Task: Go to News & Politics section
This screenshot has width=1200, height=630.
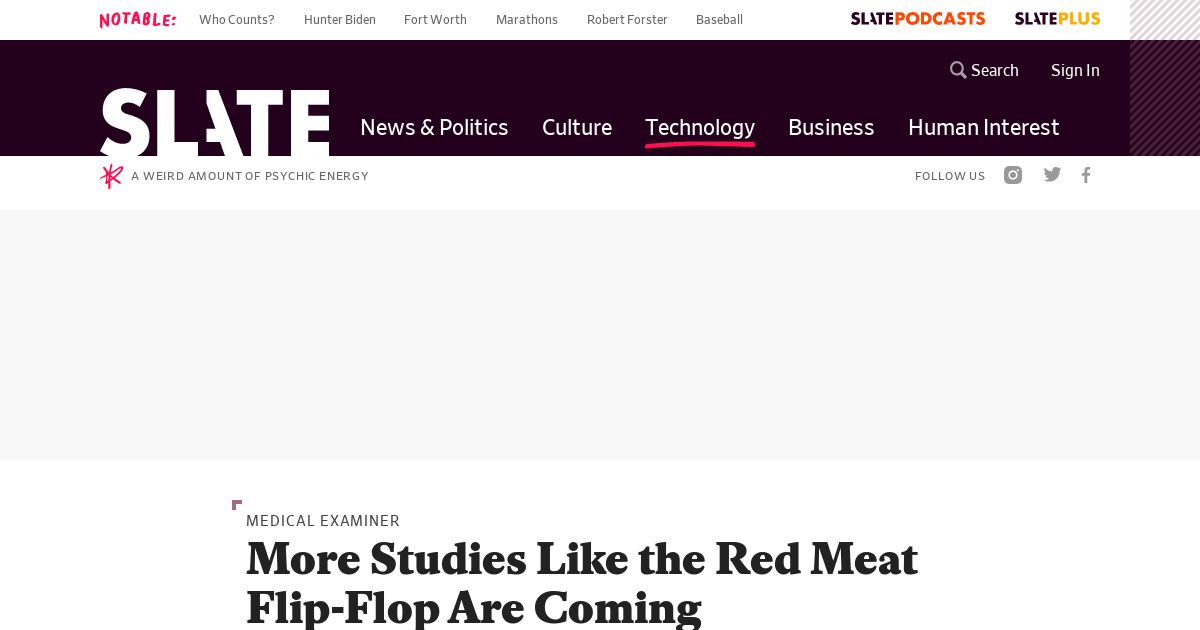Action: tap(434, 127)
